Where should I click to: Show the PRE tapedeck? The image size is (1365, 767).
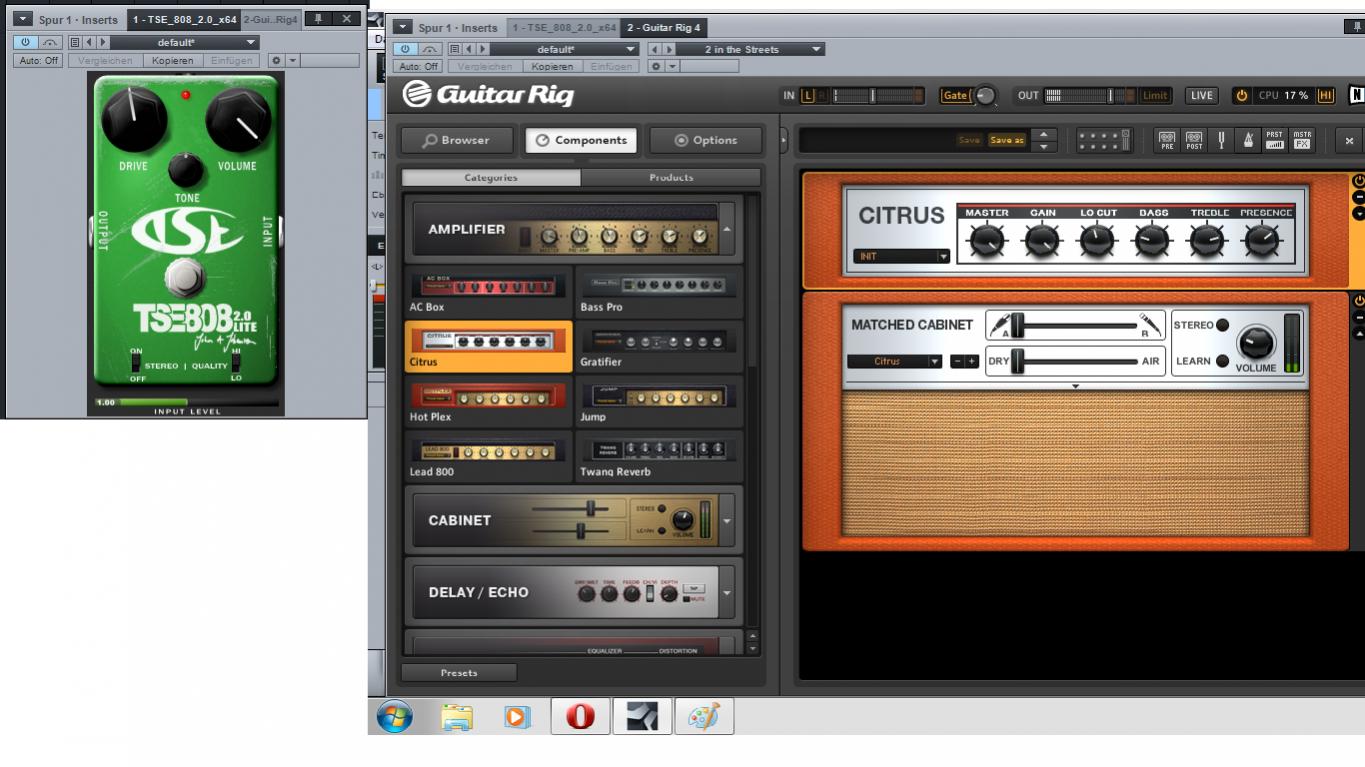coord(1167,141)
